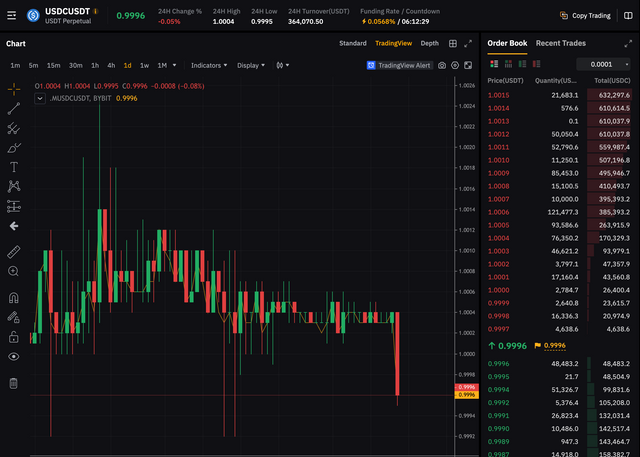Click the 0.9996 red price axis label

pyautogui.click(x=467, y=387)
